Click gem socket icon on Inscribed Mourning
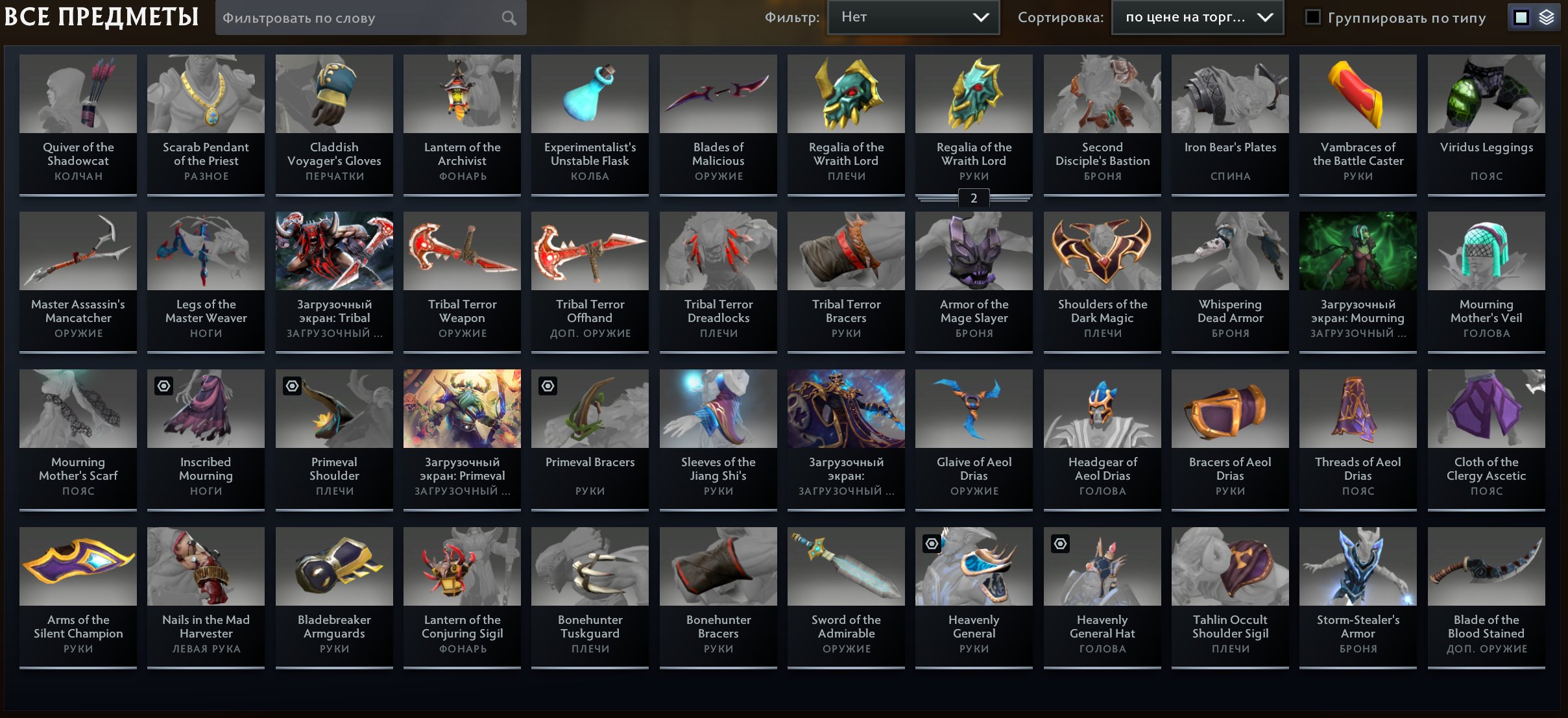This screenshot has height=718, width=1568. (164, 386)
